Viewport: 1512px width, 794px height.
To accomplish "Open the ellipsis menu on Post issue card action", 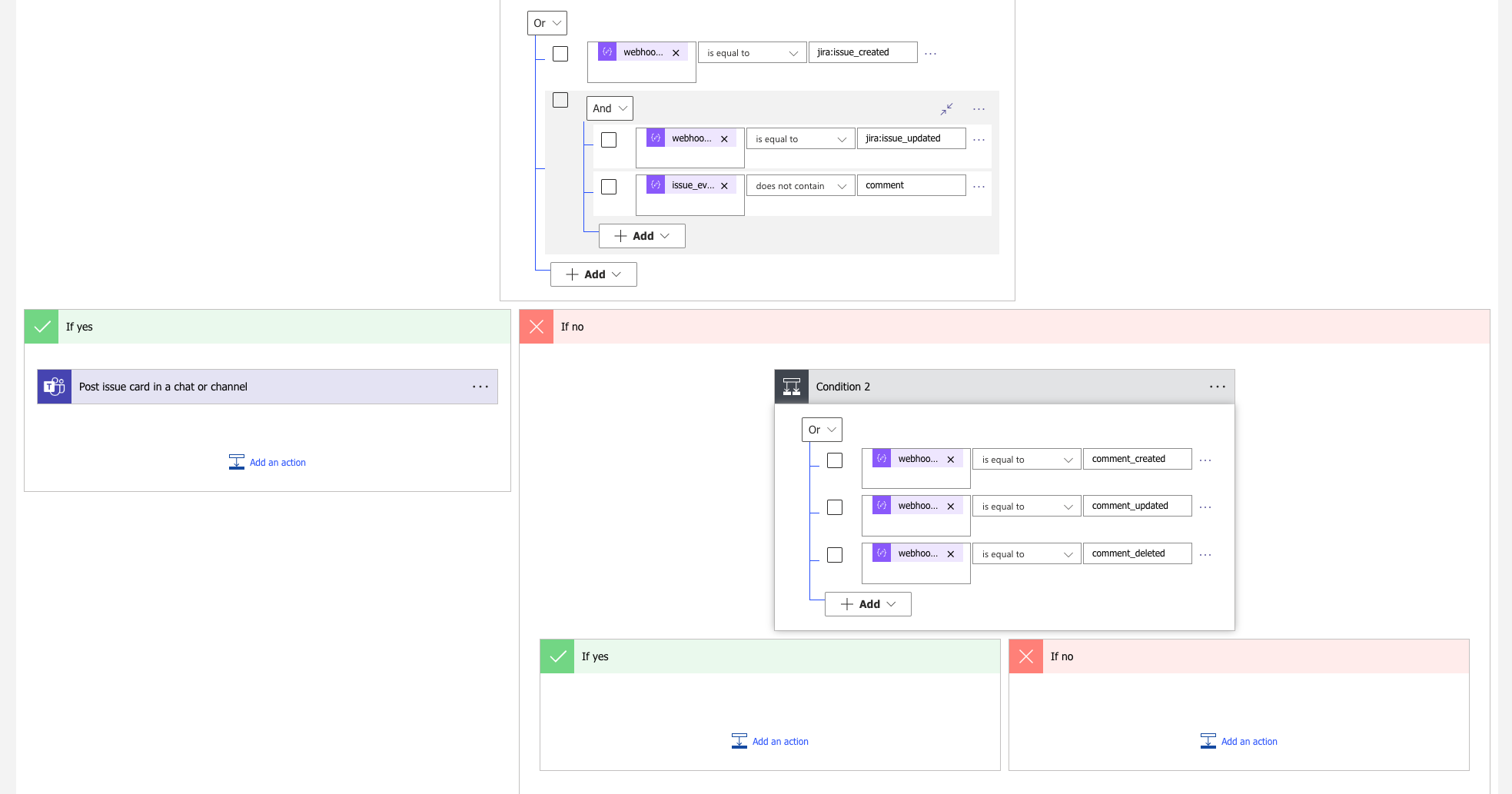I will tap(480, 387).
